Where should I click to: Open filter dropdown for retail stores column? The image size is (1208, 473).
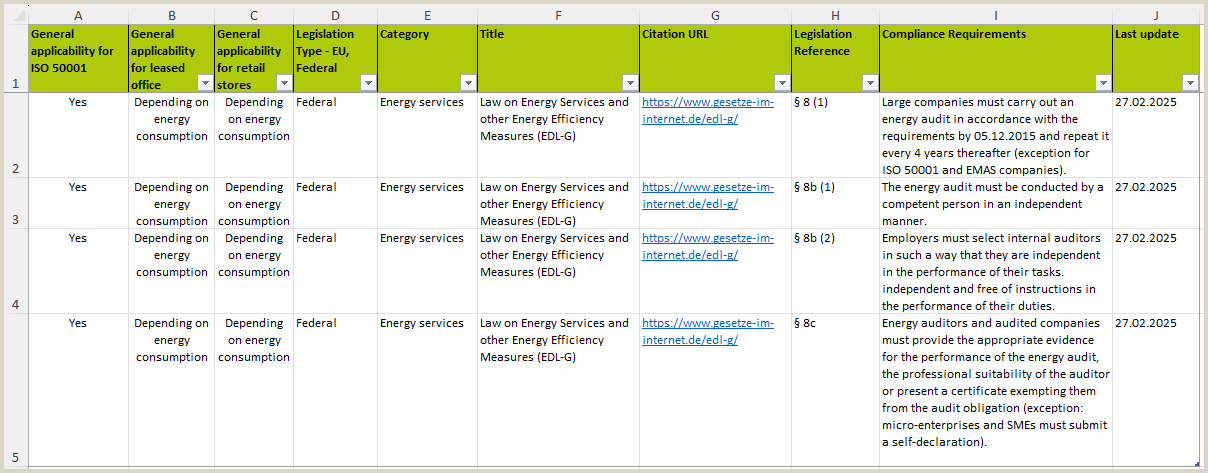coord(284,83)
